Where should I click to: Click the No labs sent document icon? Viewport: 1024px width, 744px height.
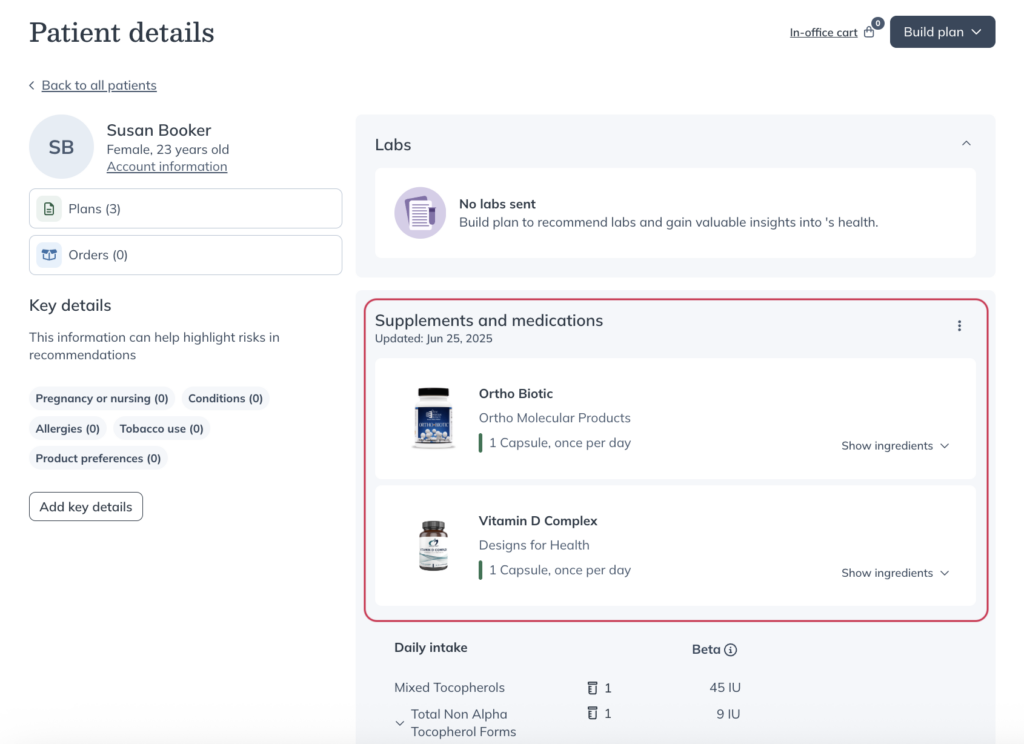(x=420, y=213)
